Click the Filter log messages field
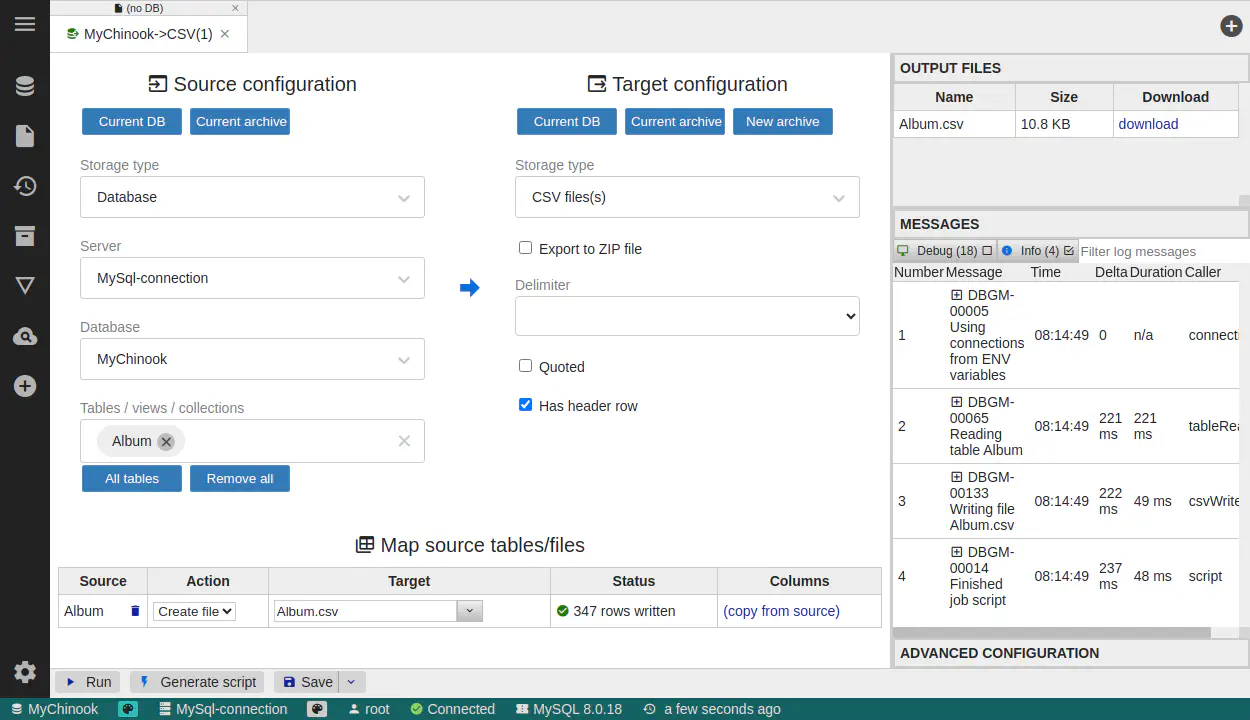The height and width of the screenshot is (720, 1250). click(x=1160, y=251)
